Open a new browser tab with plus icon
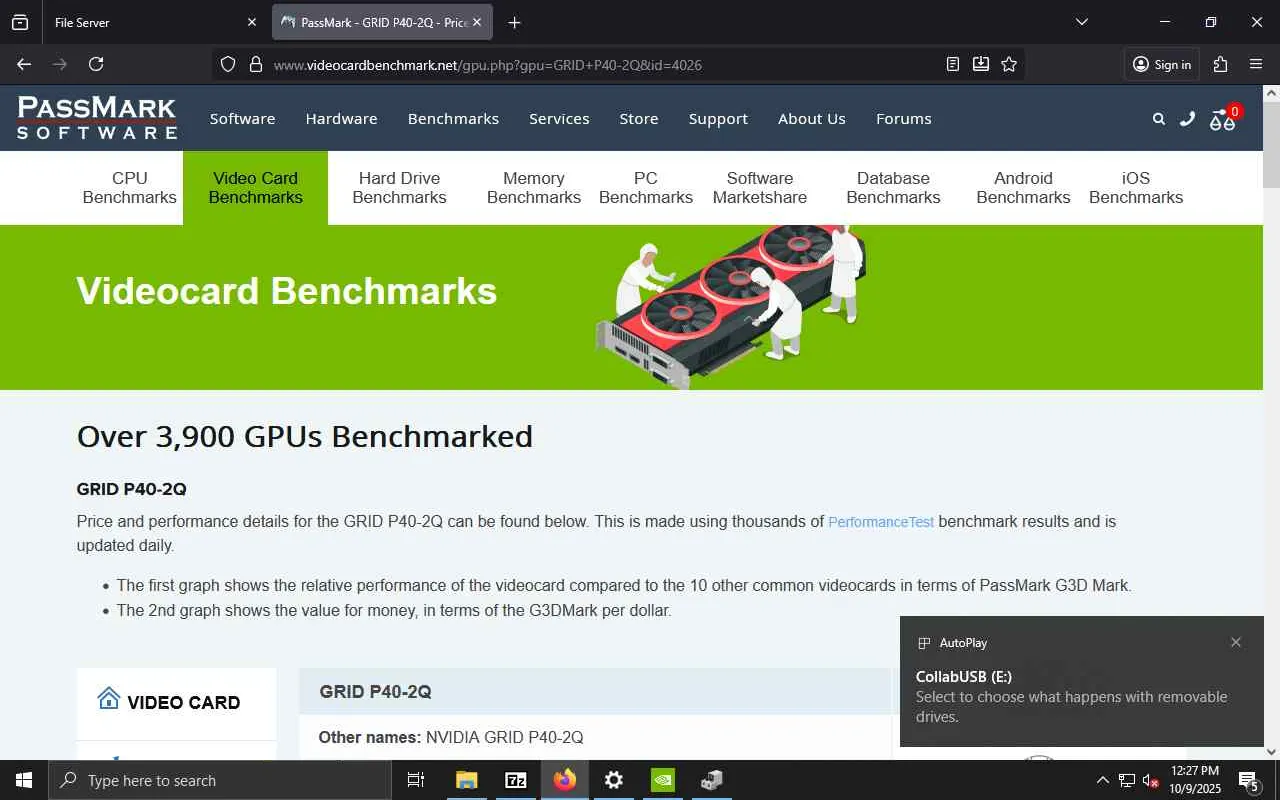The height and width of the screenshot is (800, 1280). 514,22
